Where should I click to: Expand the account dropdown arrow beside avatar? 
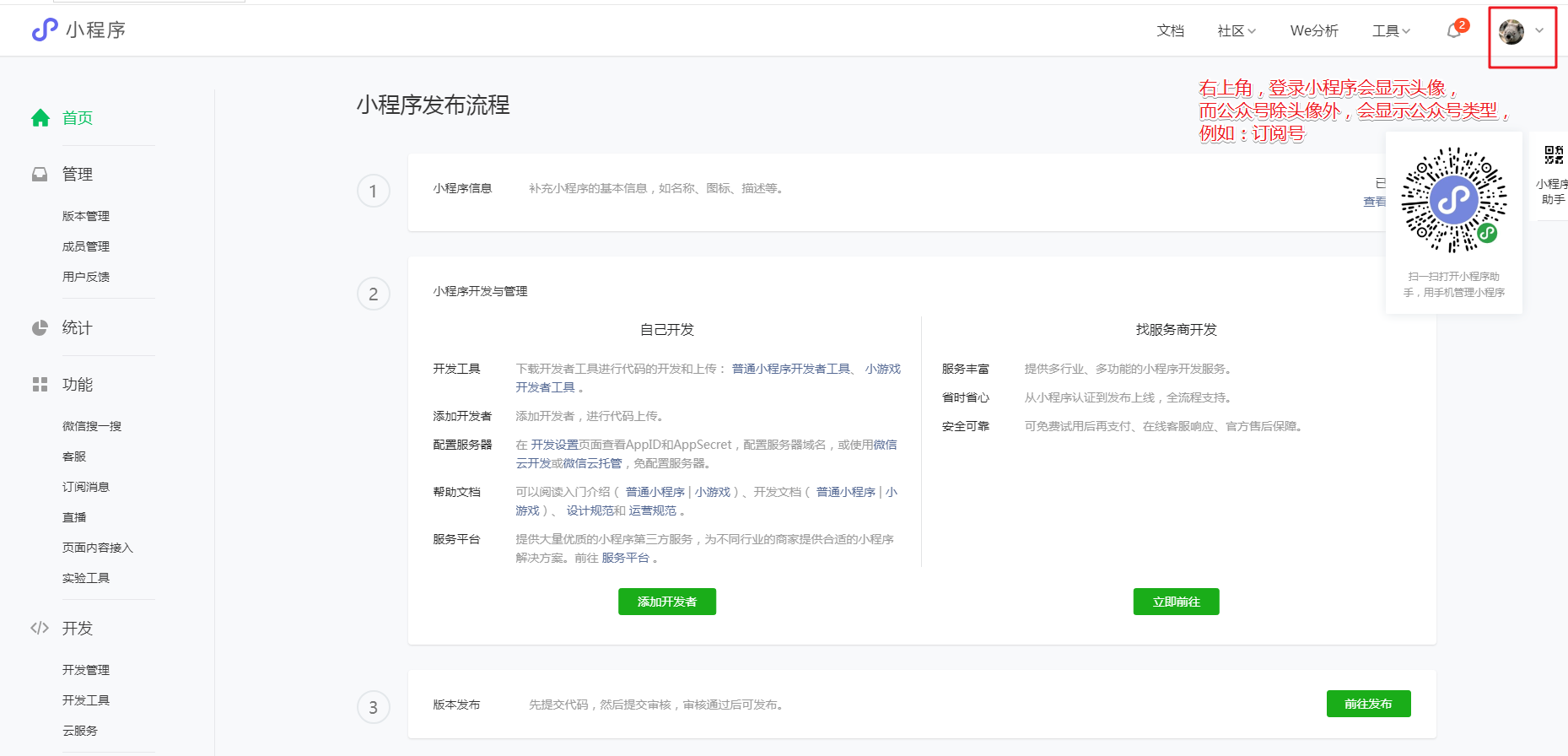tap(1539, 31)
